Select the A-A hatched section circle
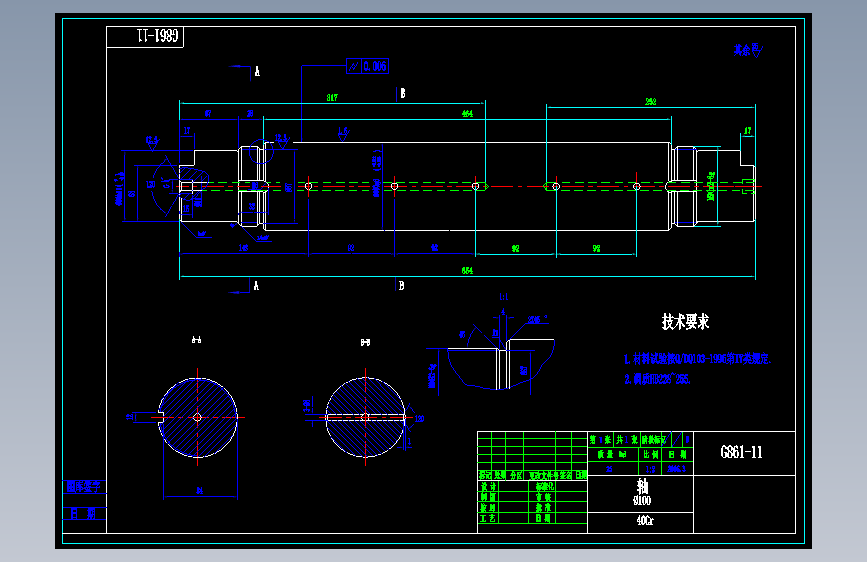Viewport: 867px width, 562px height. (x=198, y=418)
